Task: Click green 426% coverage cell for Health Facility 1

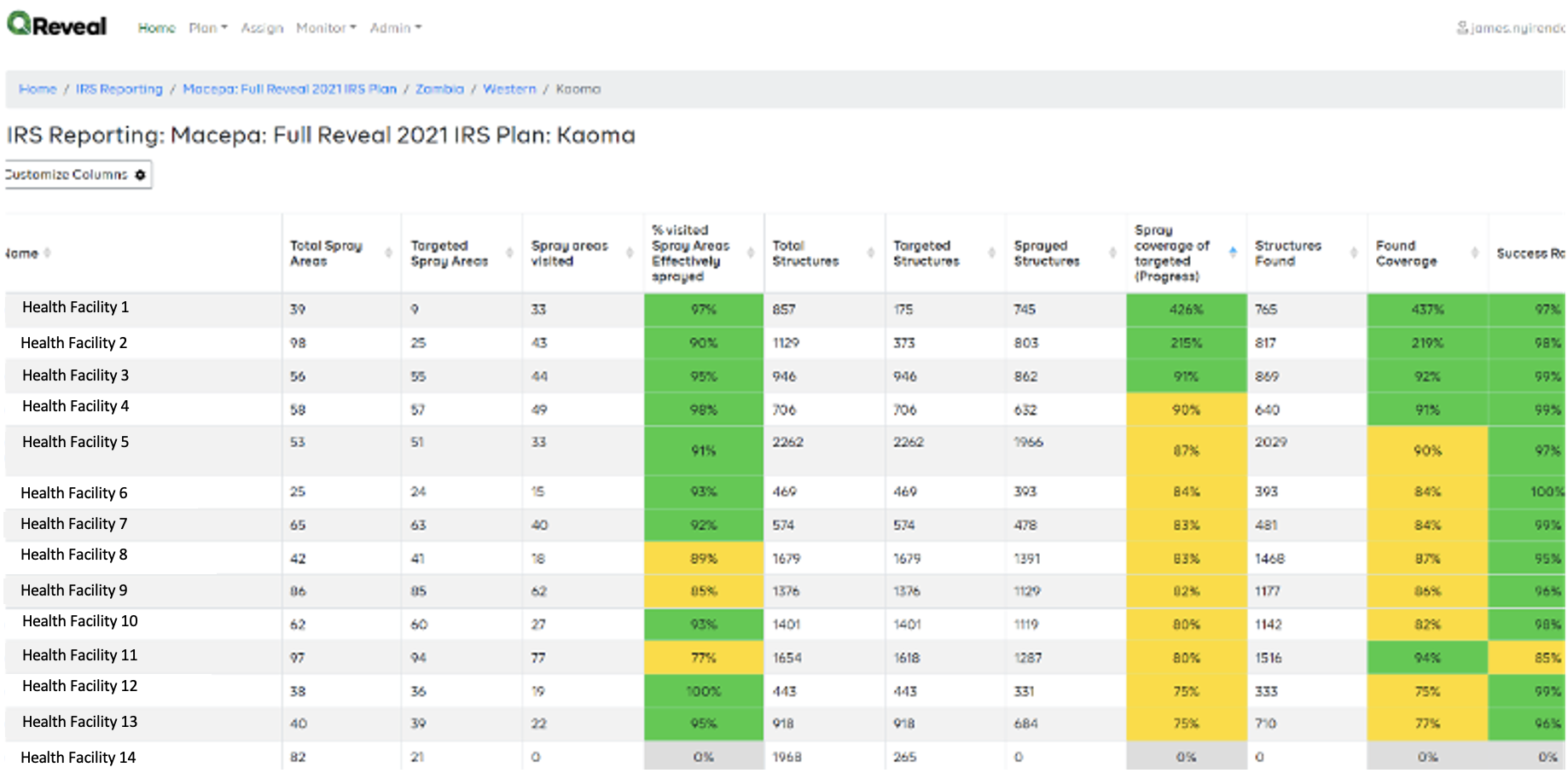Action: [x=1186, y=310]
